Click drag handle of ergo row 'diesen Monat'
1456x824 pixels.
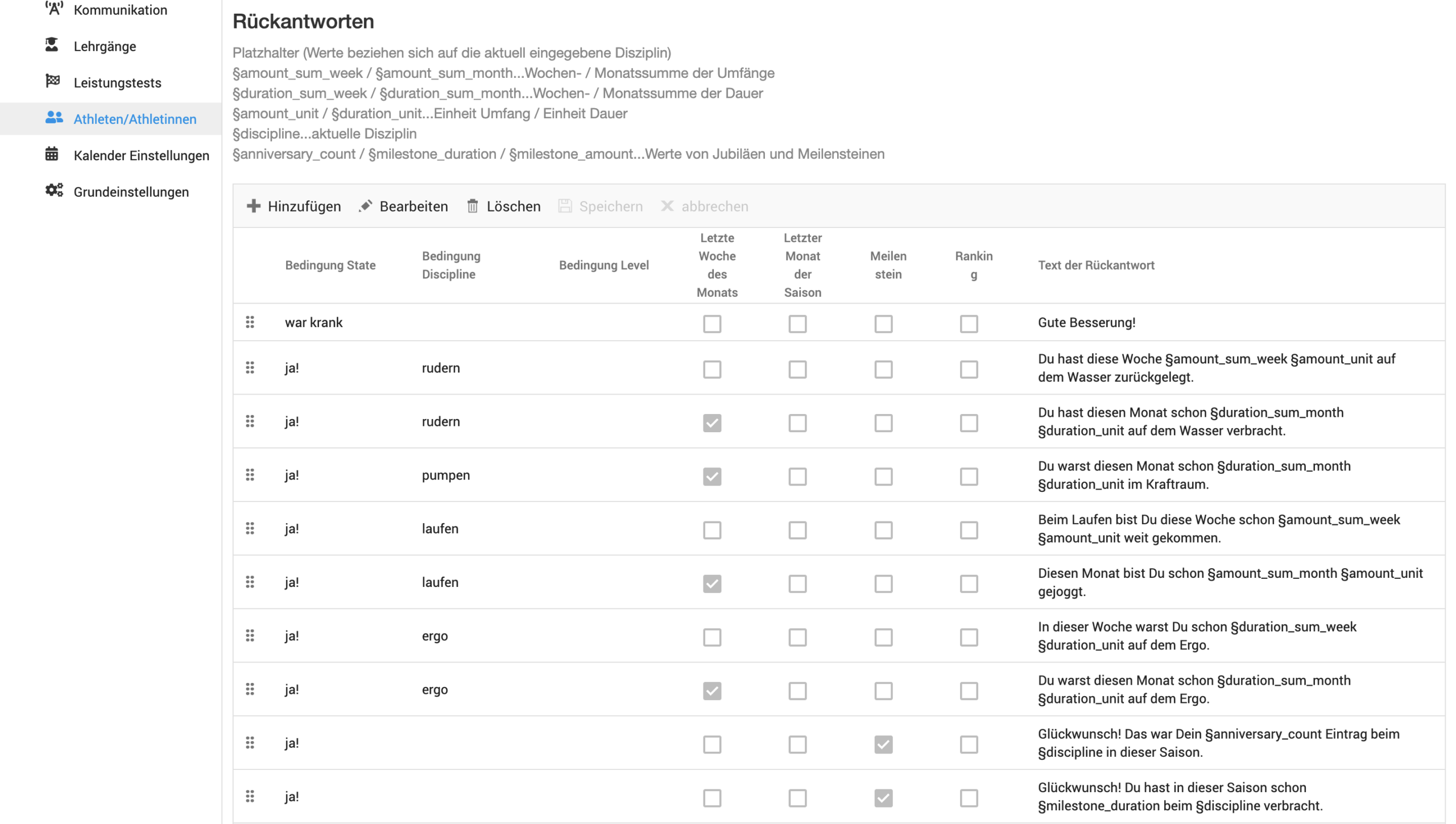[x=250, y=689]
